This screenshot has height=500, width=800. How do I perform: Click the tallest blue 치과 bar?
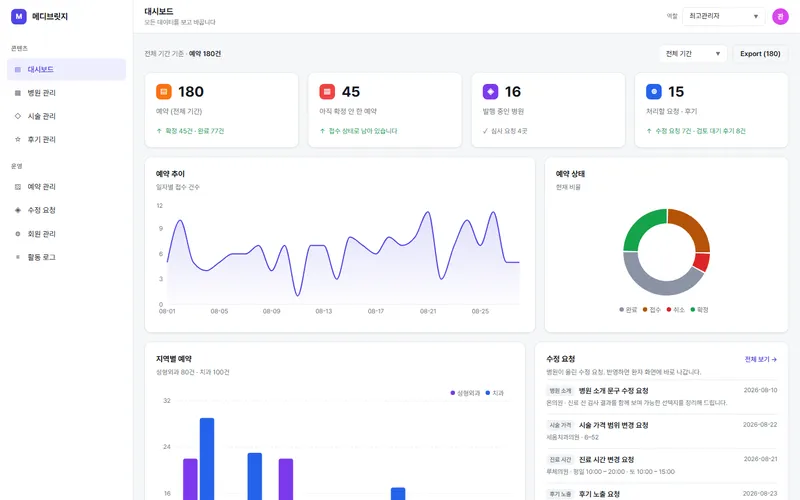coord(207,459)
